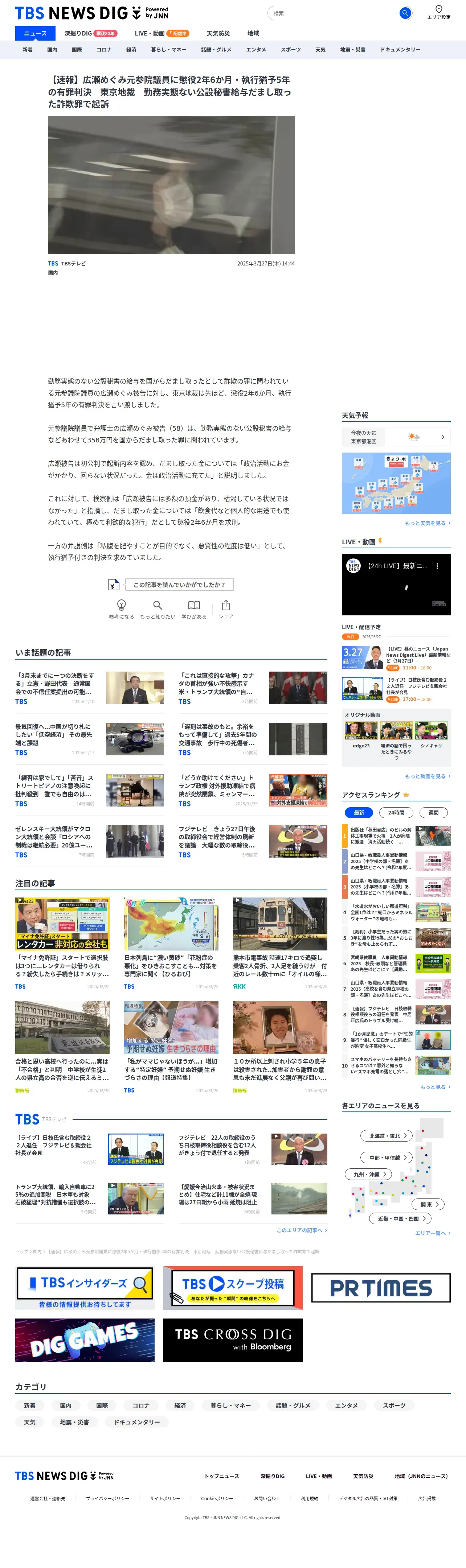Open the TBS スクープ投稿 banner

pos(233,1288)
